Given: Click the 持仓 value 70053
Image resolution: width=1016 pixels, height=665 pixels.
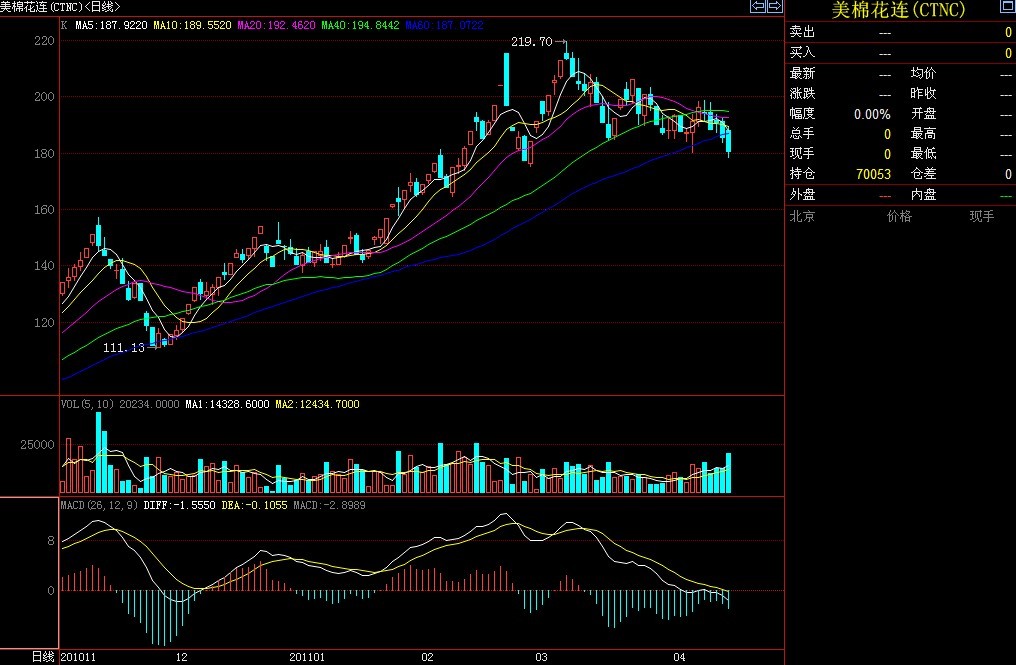Looking at the screenshot, I should coord(871,174).
